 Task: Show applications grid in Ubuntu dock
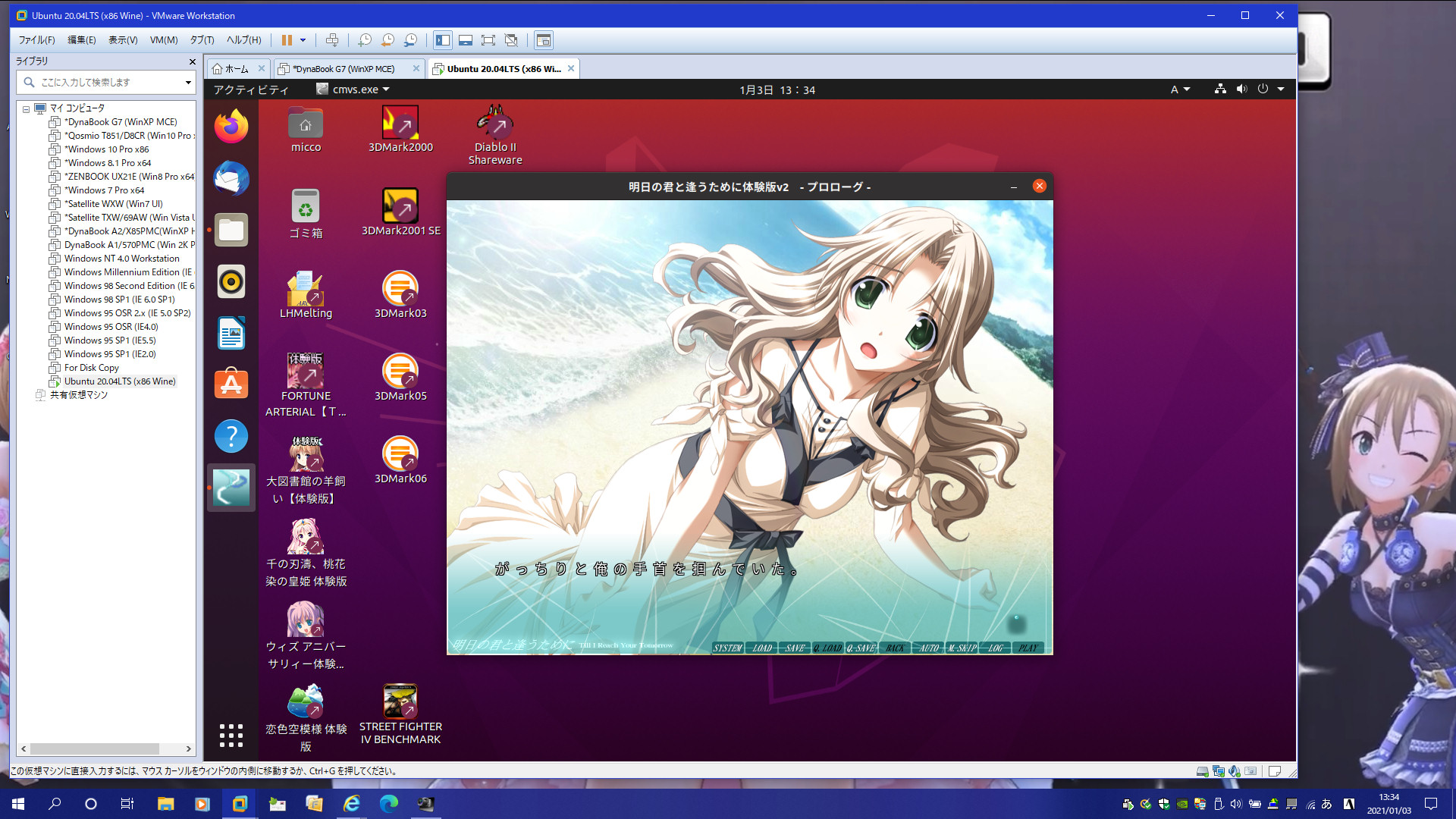[x=231, y=735]
